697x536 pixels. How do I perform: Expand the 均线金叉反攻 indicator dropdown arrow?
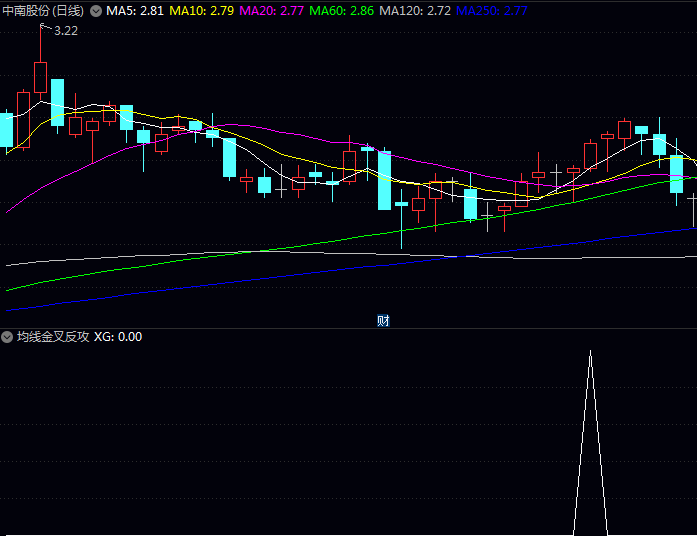click(7, 337)
